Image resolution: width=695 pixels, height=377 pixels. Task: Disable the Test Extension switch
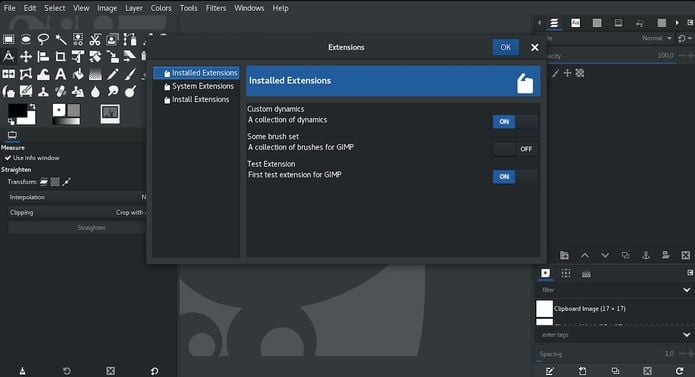tap(515, 176)
